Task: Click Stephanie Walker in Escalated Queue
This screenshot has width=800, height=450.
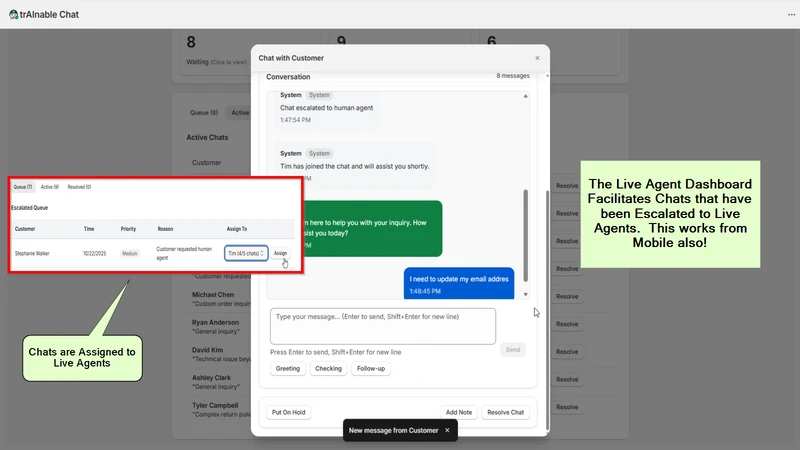Action: (32, 254)
